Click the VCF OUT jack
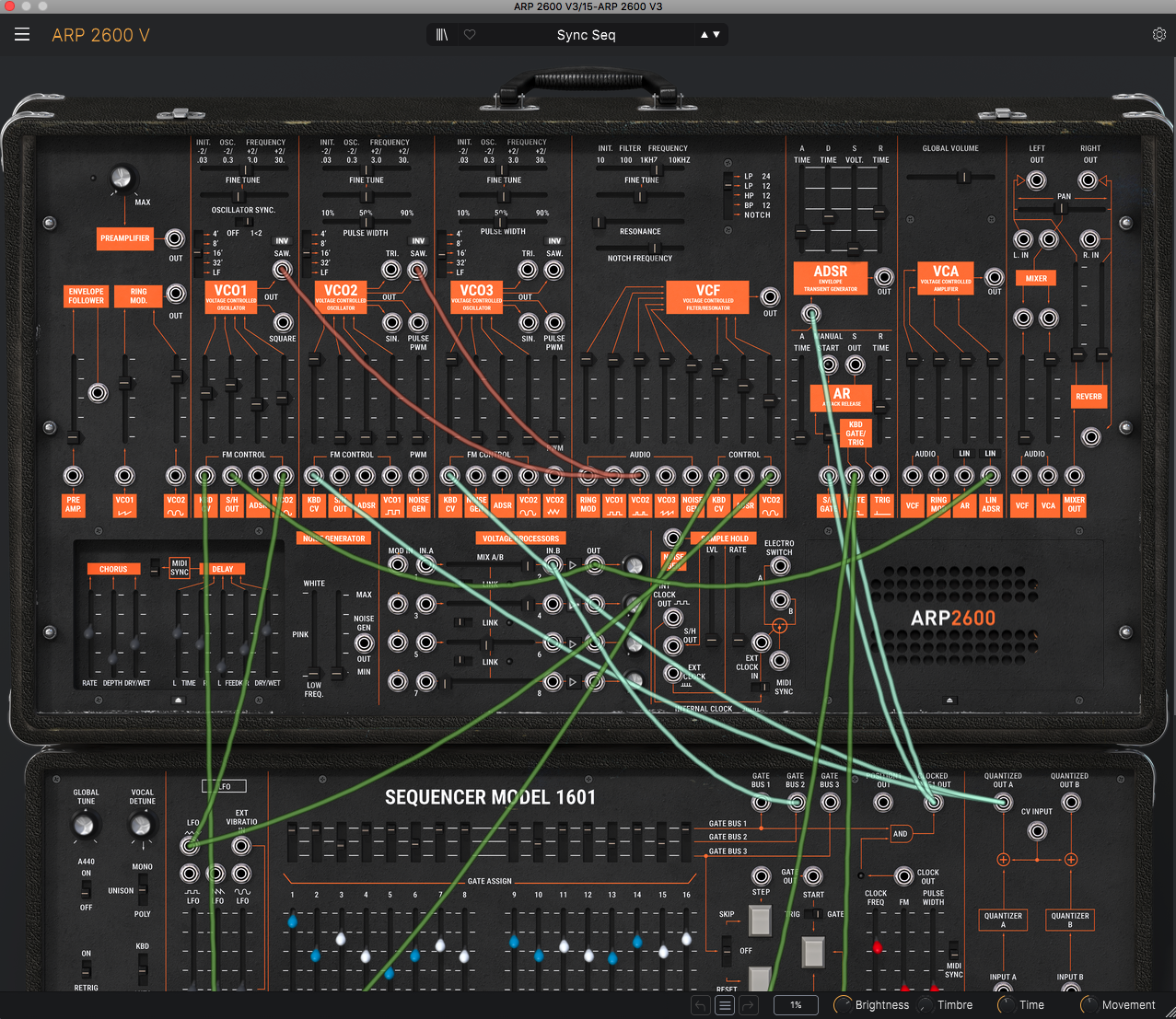This screenshot has width=1176, height=1019. (770, 296)
